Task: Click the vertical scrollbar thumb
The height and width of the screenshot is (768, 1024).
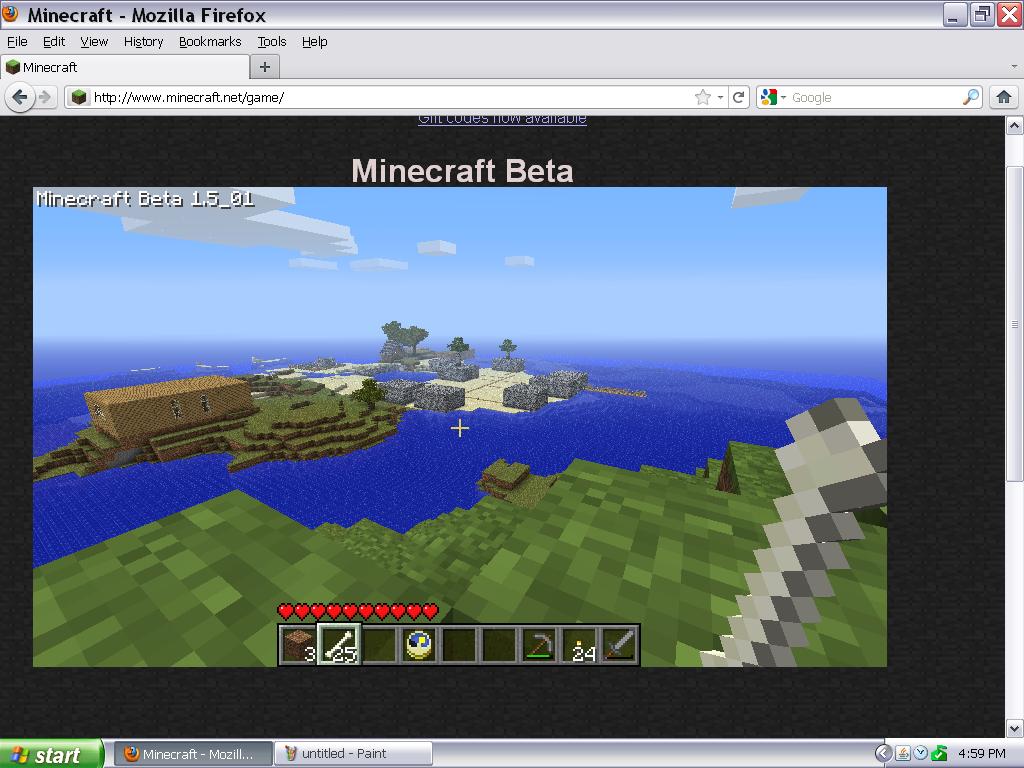Action: pos(1014,325)
